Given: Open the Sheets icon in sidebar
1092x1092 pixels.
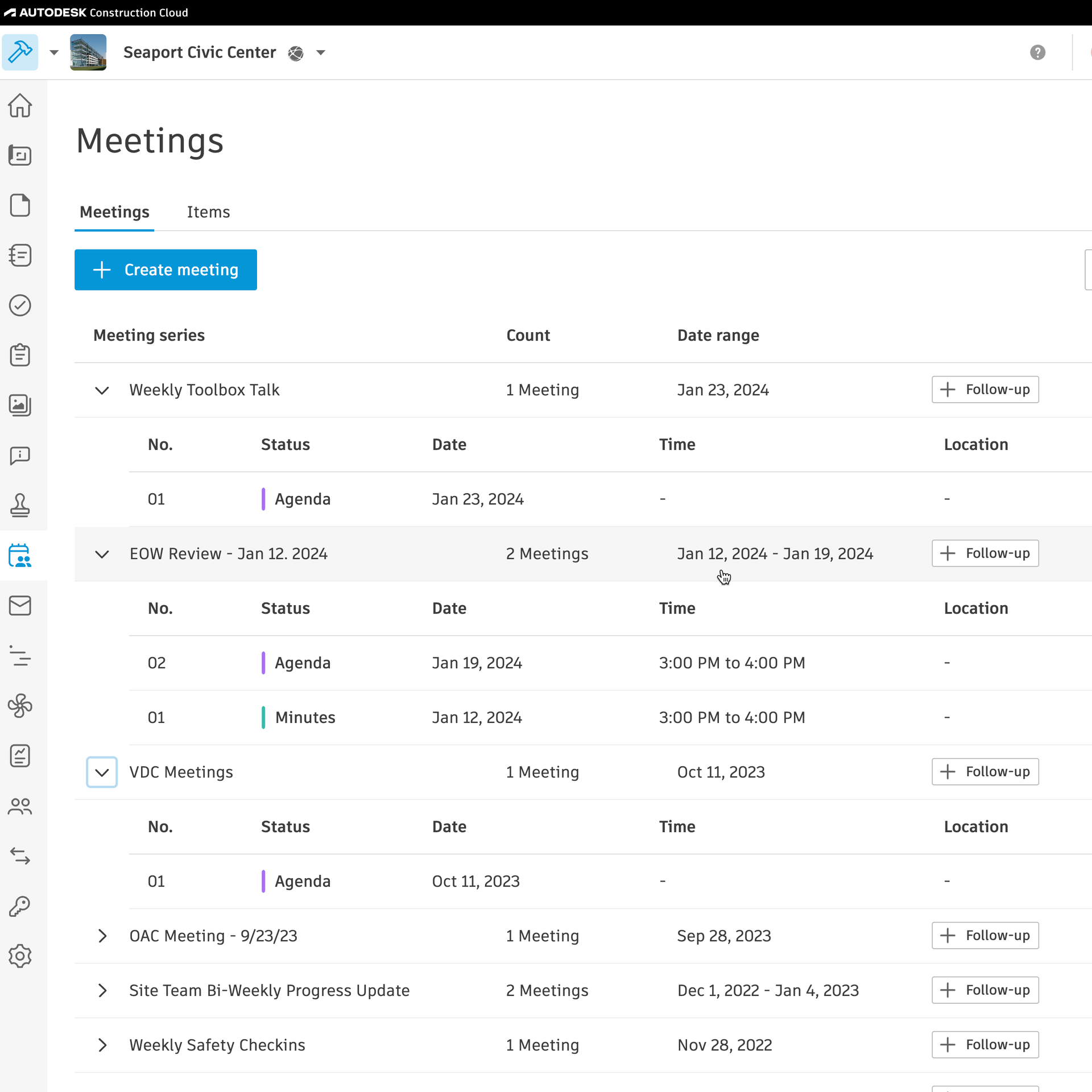Looking at the screenshot, I should coord(20,155).
